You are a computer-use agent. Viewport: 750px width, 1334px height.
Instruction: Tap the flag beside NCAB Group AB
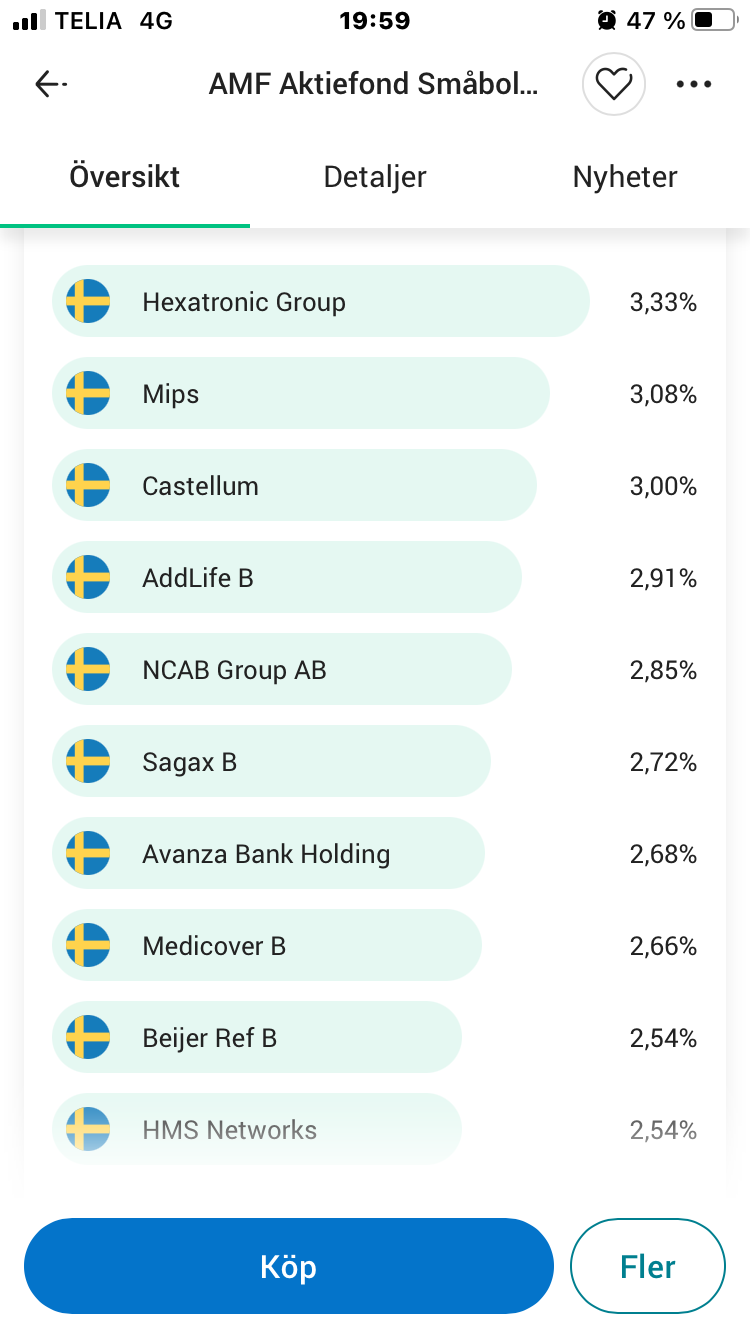88,670
